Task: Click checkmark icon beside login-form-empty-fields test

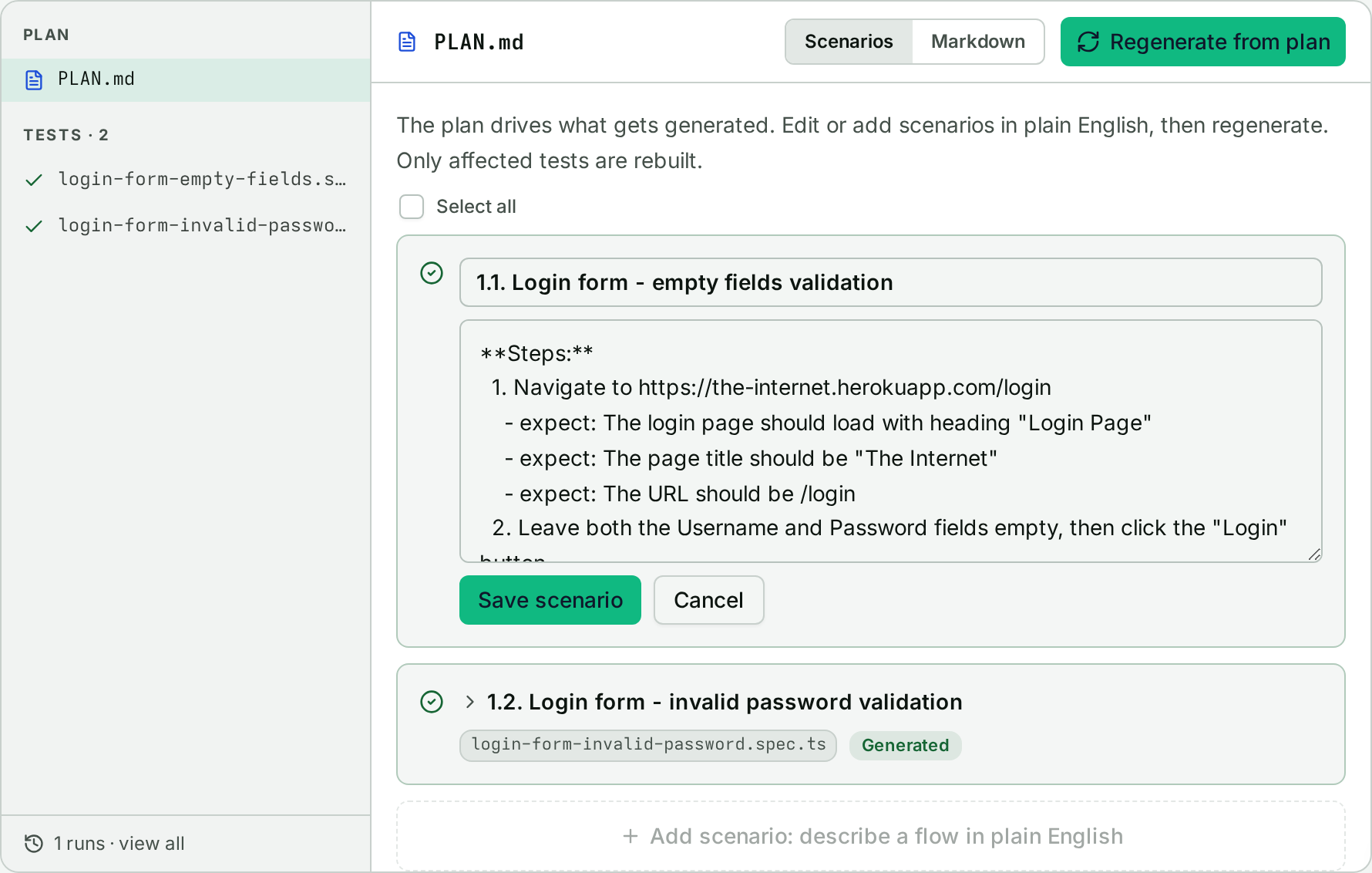Action: pos(33,180)
